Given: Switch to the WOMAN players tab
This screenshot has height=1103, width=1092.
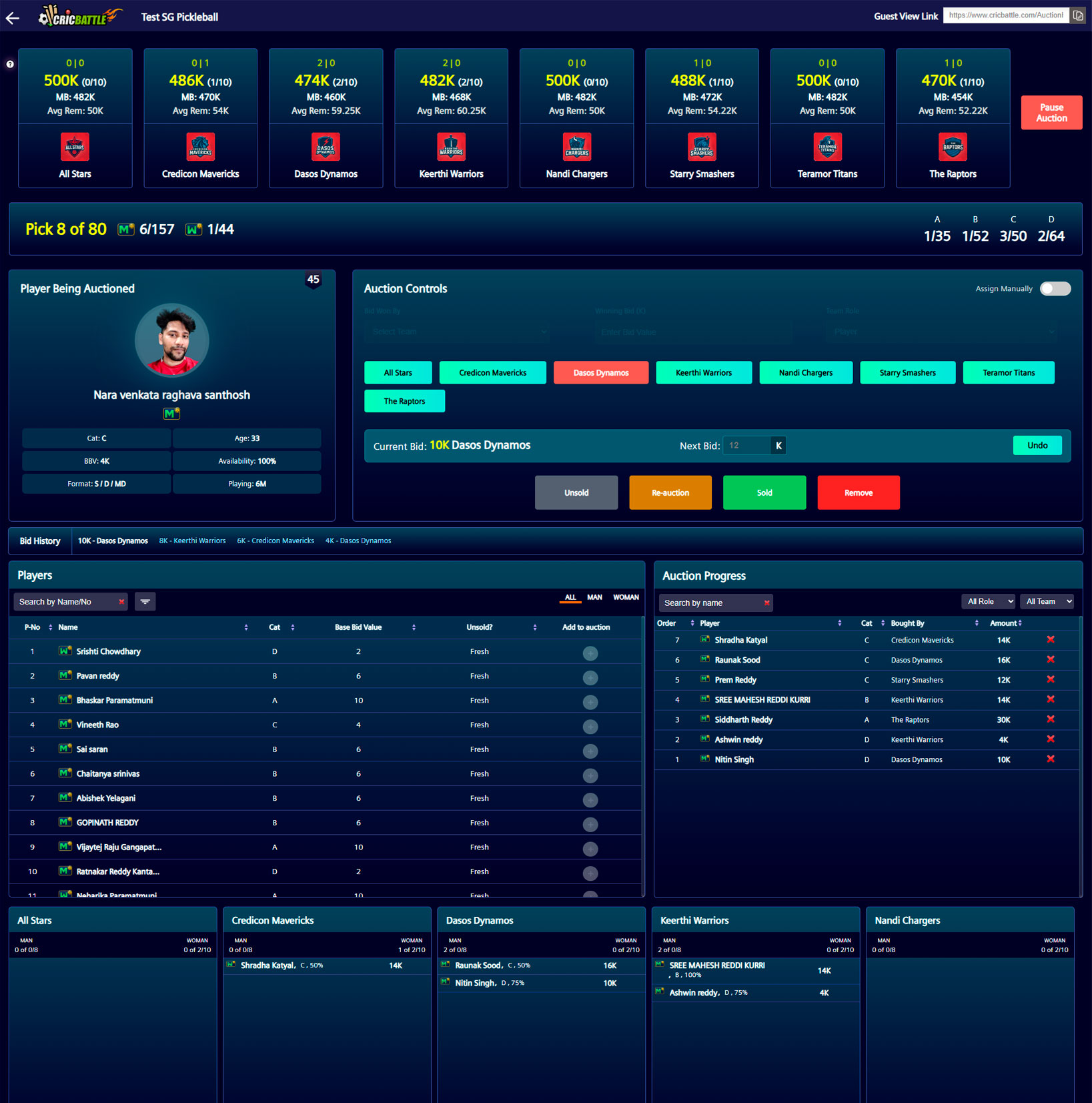Looking at the screenshot, I should click(x=625, y=597).
